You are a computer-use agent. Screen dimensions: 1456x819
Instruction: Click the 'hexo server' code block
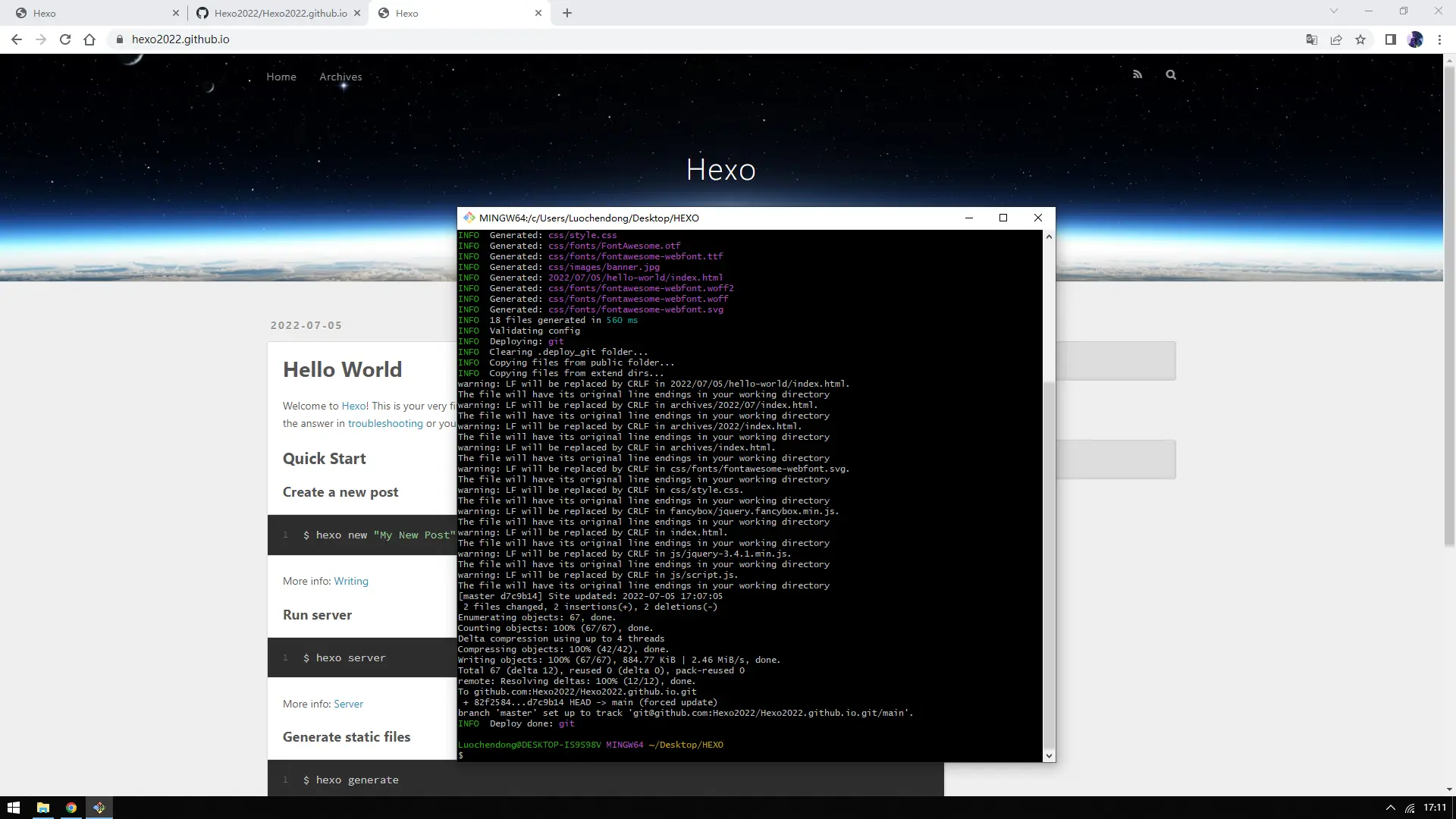click(x=362, y=657)
